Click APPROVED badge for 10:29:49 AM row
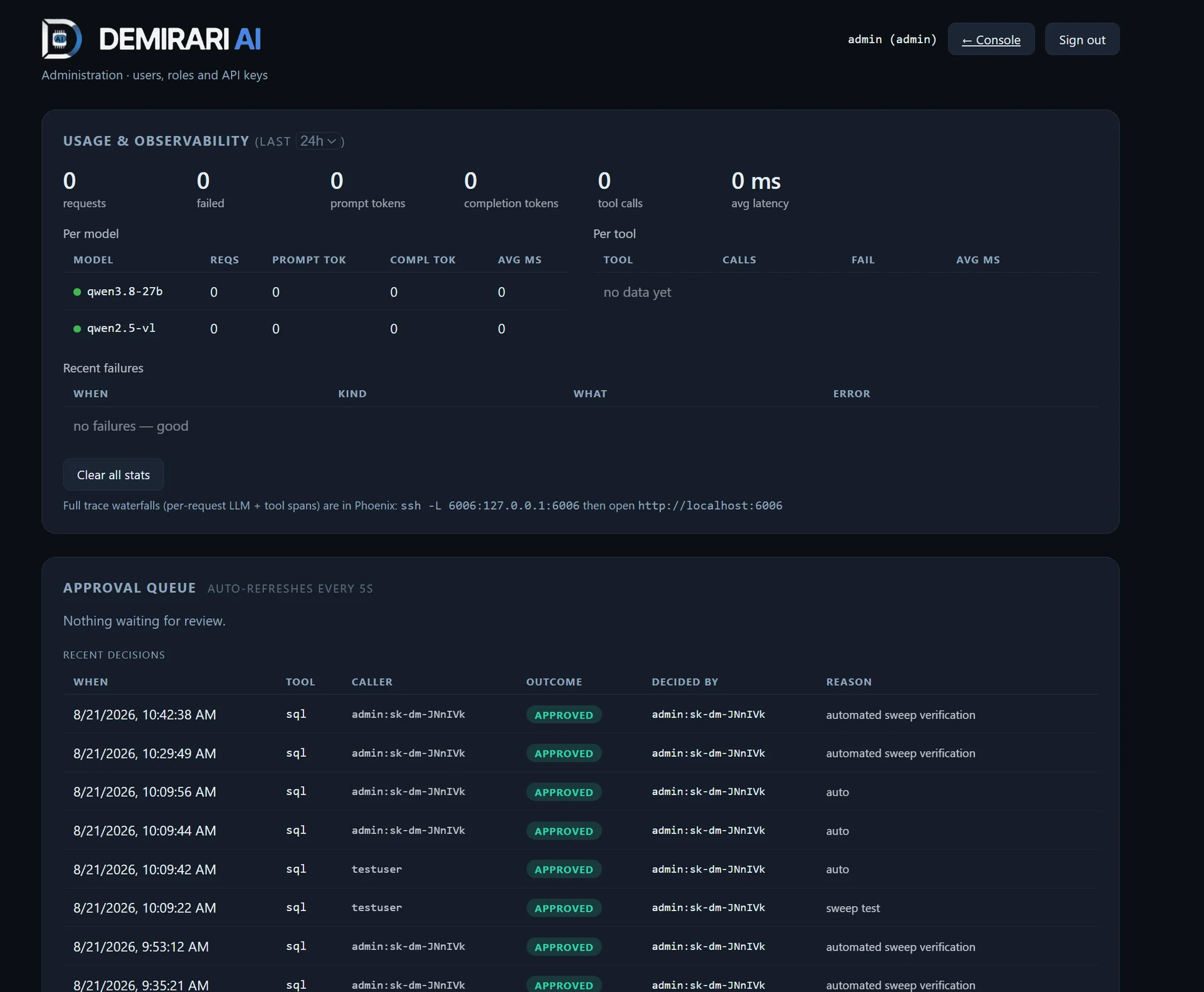Image resolution: width=1204 pixels, height=992 pixels. [564, 753]
